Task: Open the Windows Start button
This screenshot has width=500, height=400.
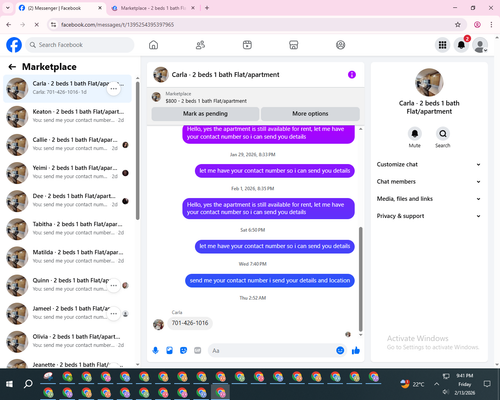Action: pos(9,384)
